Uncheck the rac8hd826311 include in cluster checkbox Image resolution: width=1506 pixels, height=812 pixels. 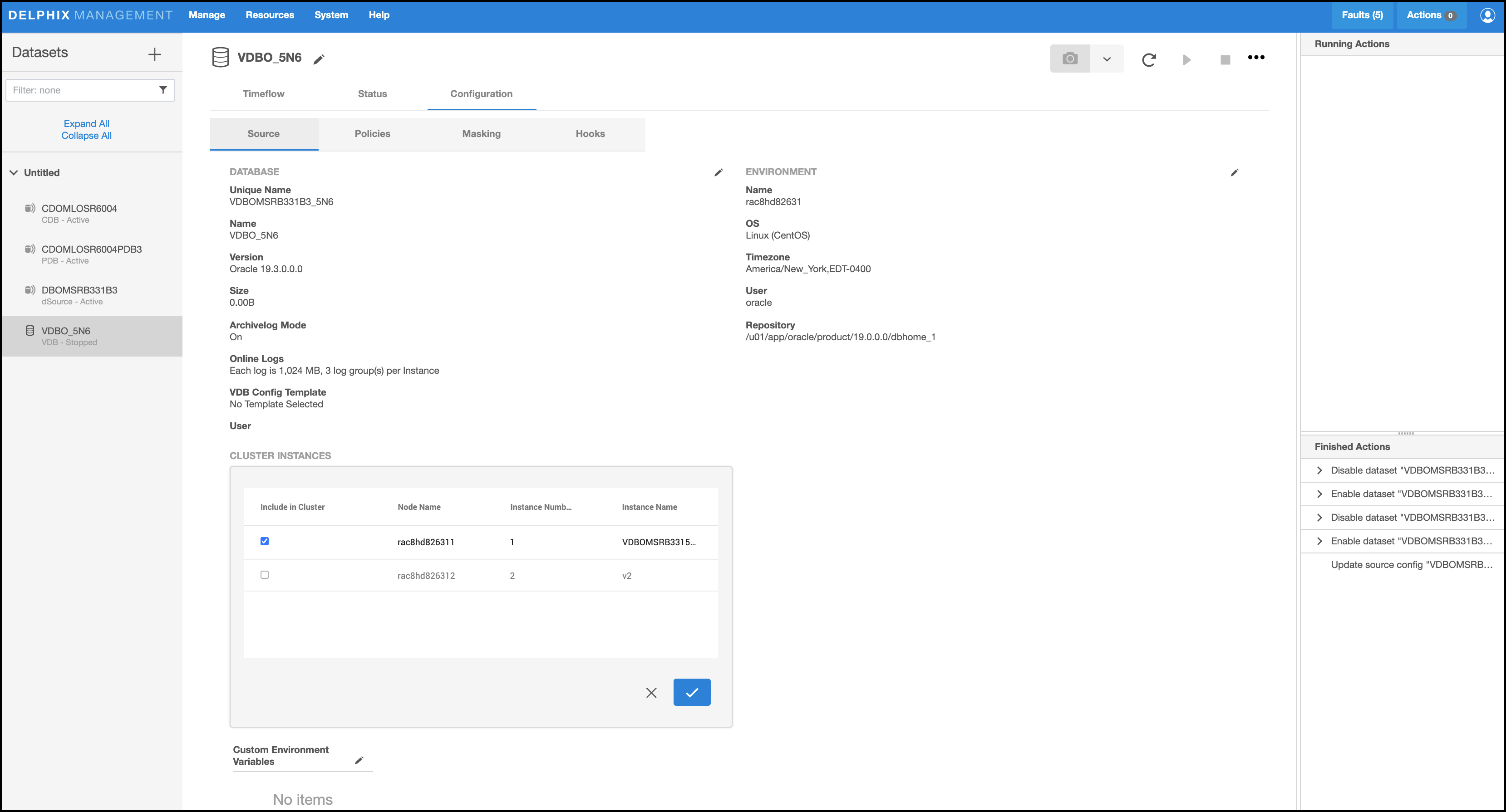(x=264, y=541)
